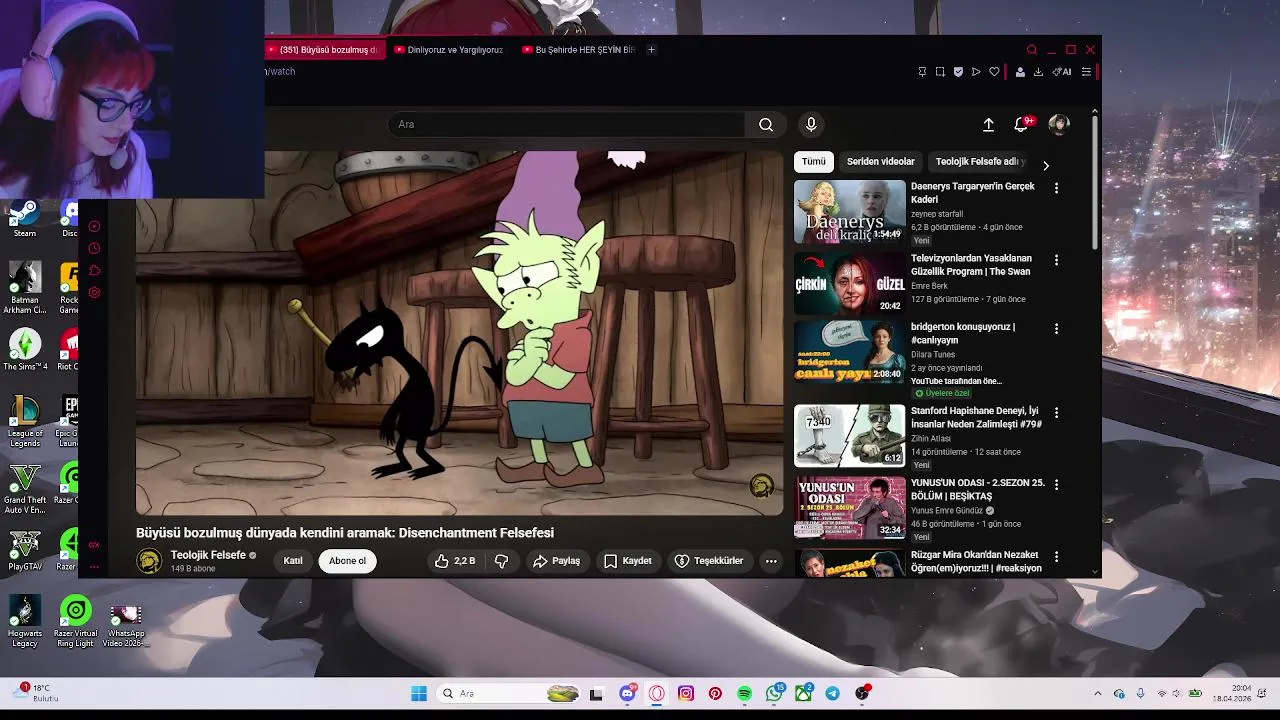Open Opera easy setup sliders icon
Image resolution: width=1280 pixels, height=720 pixels.
(x=1086, y=72)
